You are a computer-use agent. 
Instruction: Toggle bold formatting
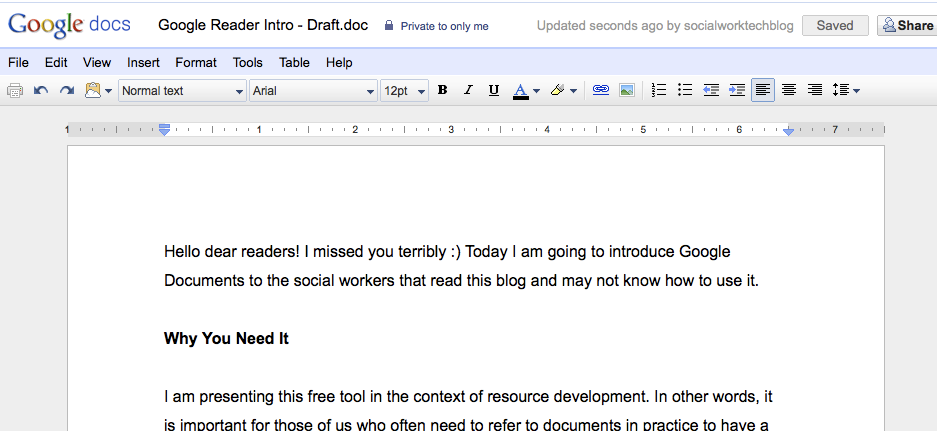pyautogui.click(x=442, y=90)
